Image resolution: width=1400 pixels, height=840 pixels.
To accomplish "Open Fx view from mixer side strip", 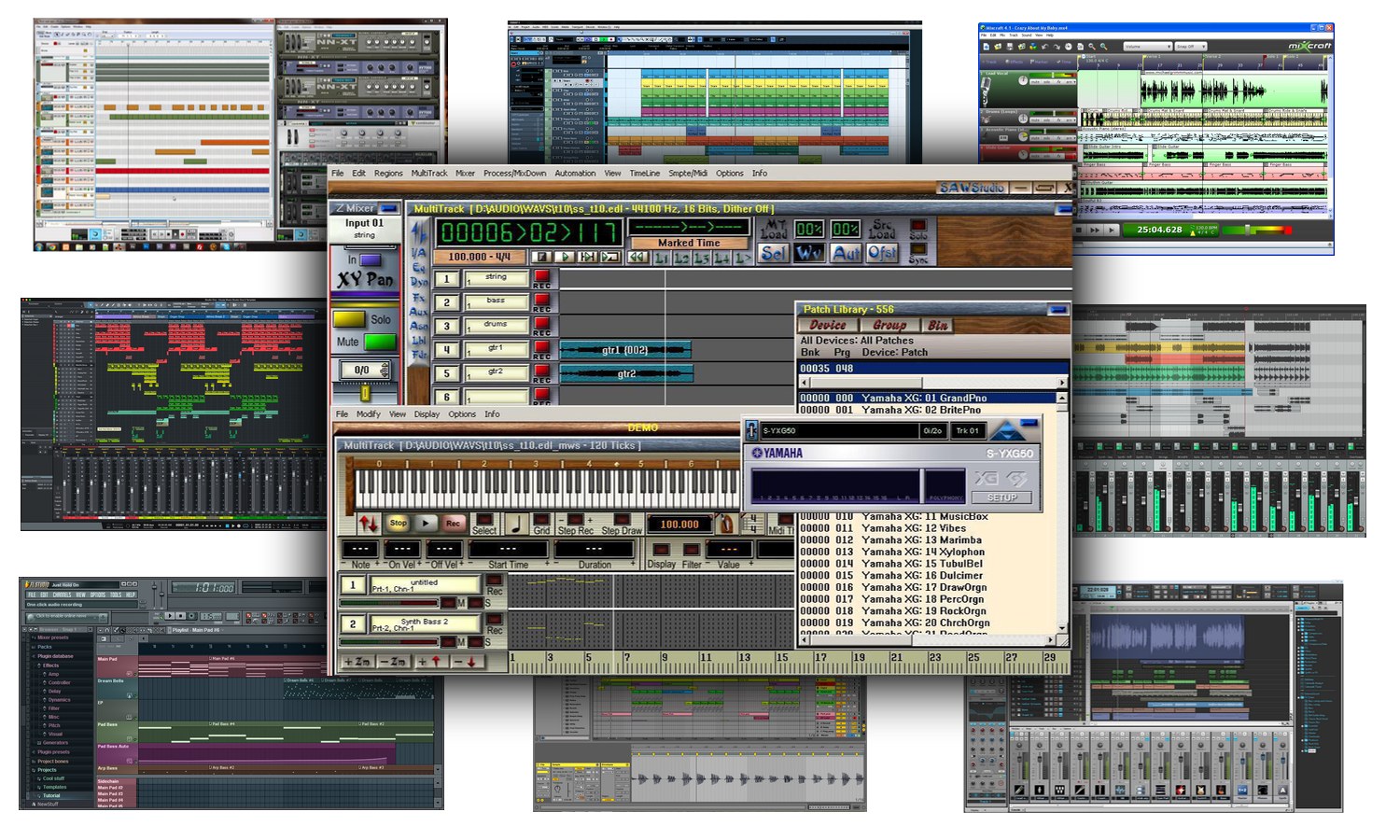I will tap(419, 298).
